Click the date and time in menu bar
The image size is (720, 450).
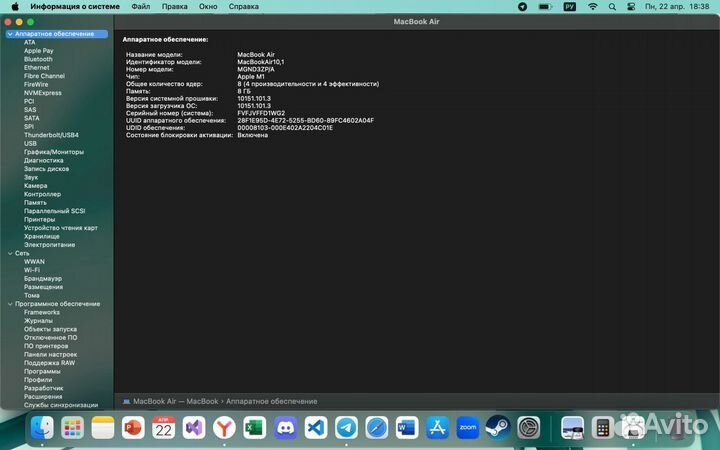(x=677, y=6)
